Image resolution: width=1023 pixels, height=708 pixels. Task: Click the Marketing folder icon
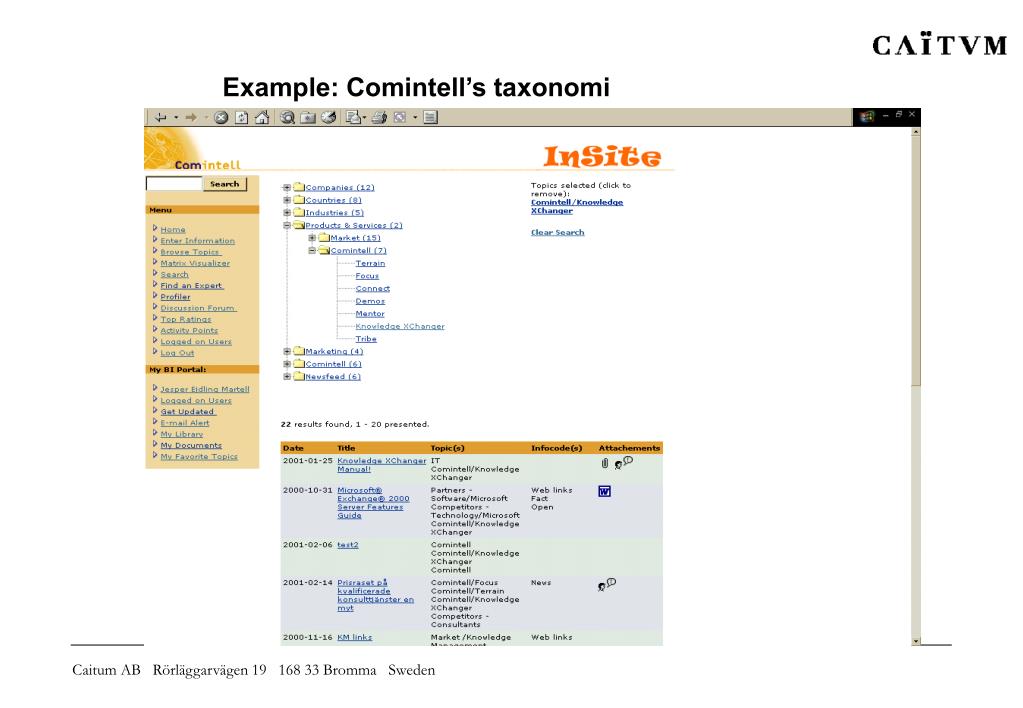click(299, 351)
